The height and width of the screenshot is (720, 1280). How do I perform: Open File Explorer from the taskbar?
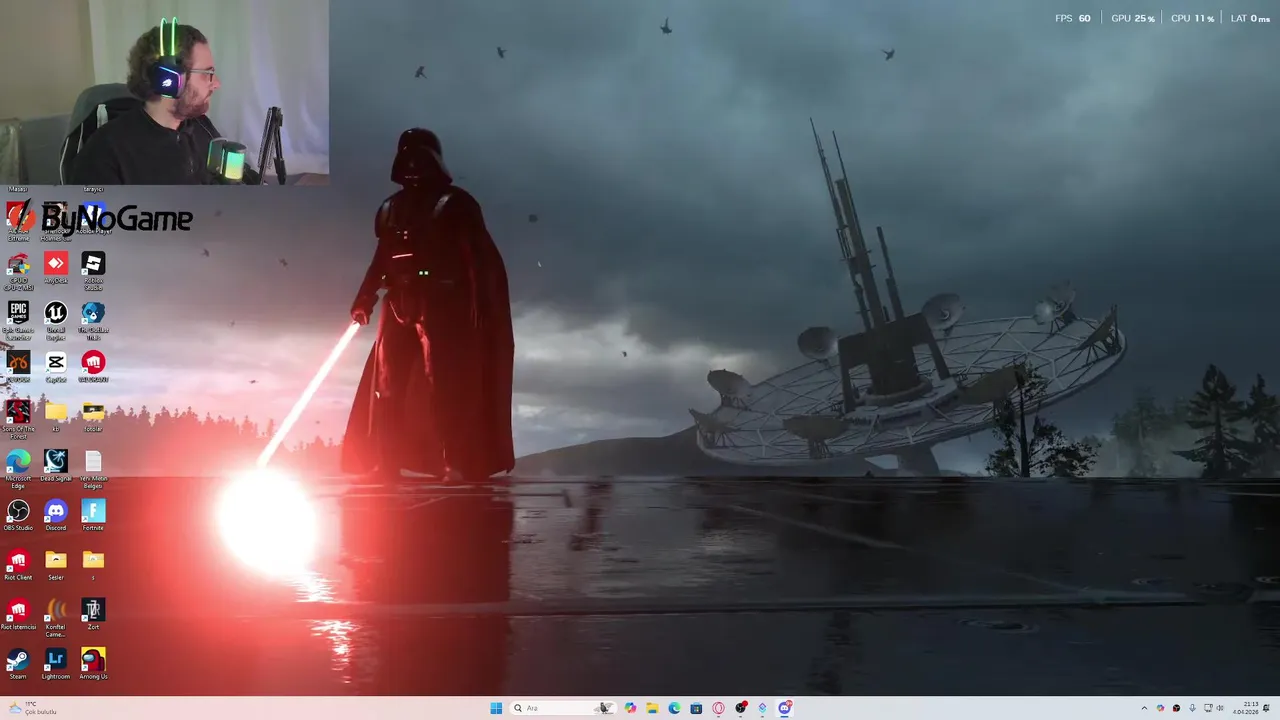click(652, 708)
